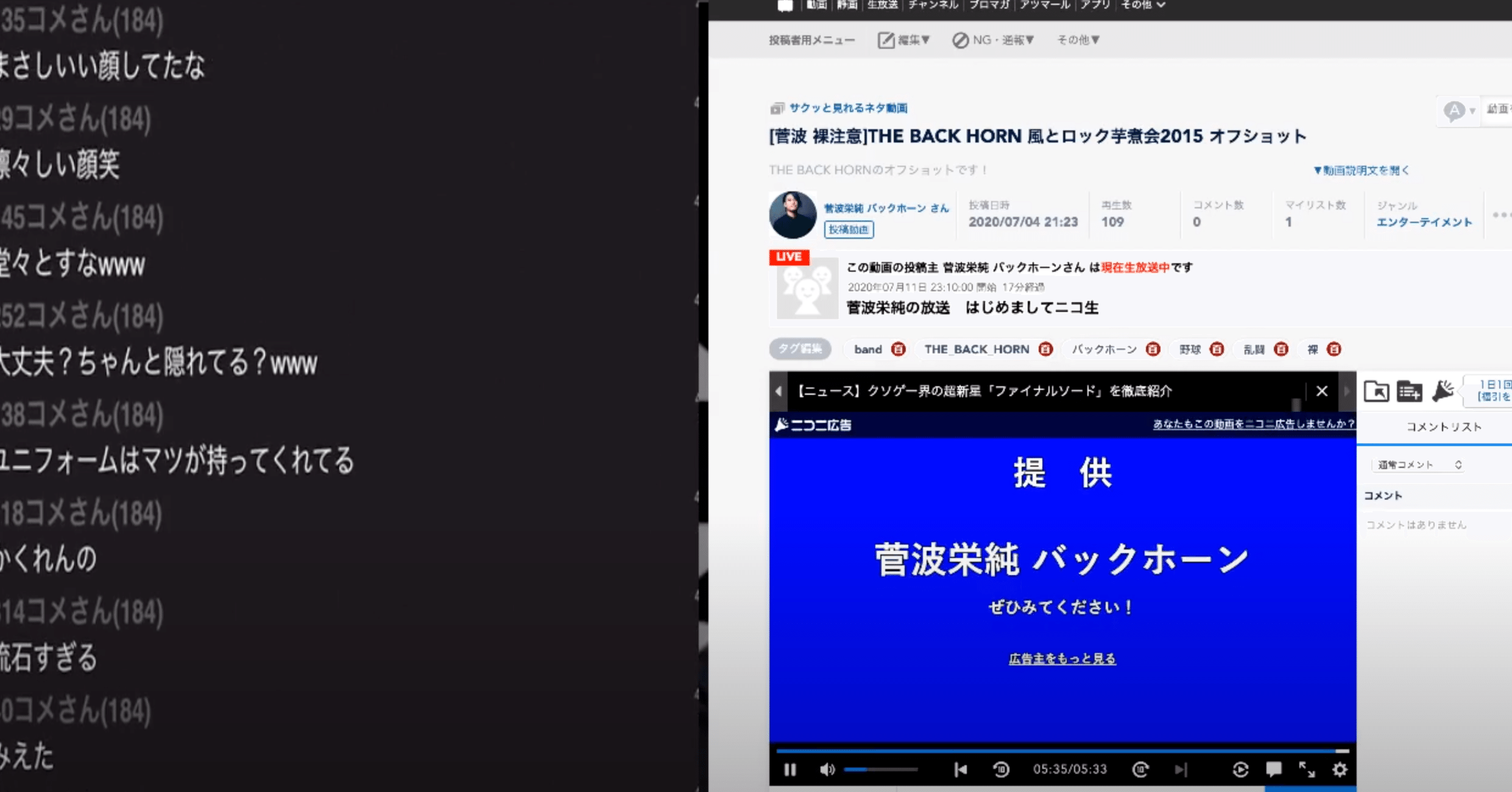Remove the band tag
This screenshot has width=1512, height=792.
(x=898, y=349)
